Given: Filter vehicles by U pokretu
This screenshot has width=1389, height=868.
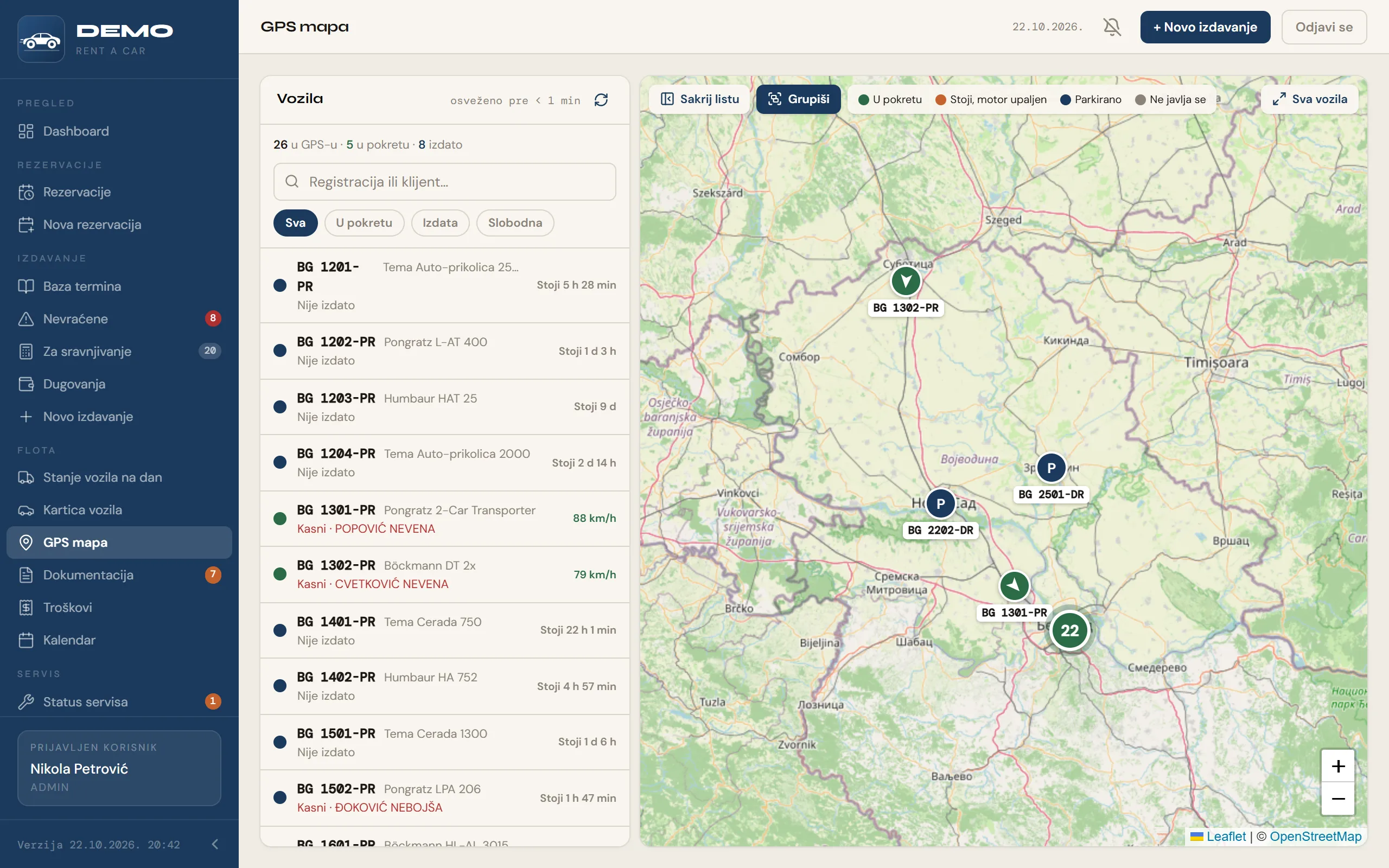Looking at the screenshot, I should pyautogui.click(x=364, y=223).
